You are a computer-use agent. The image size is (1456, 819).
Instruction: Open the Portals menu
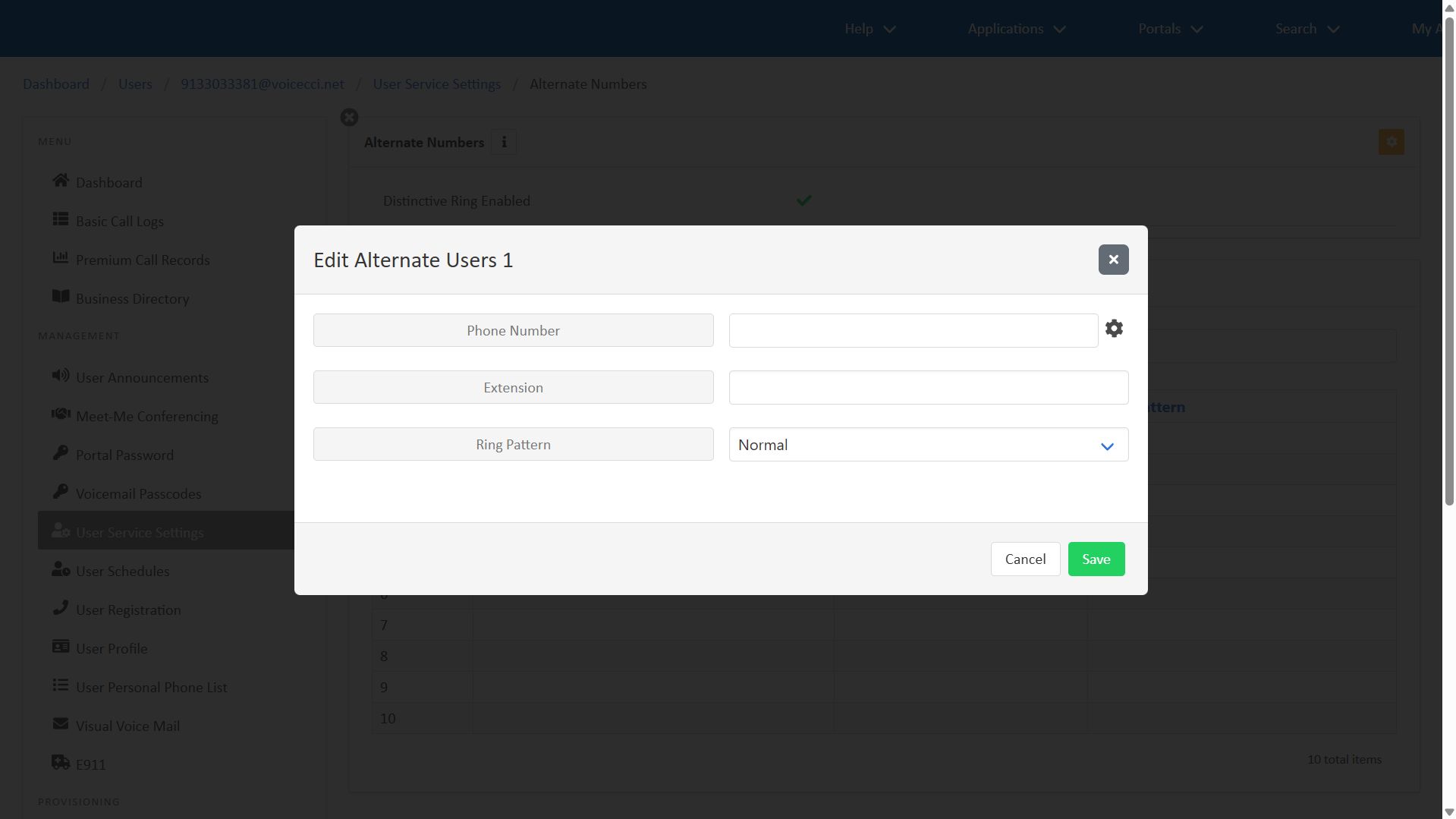coord(1170,29)
